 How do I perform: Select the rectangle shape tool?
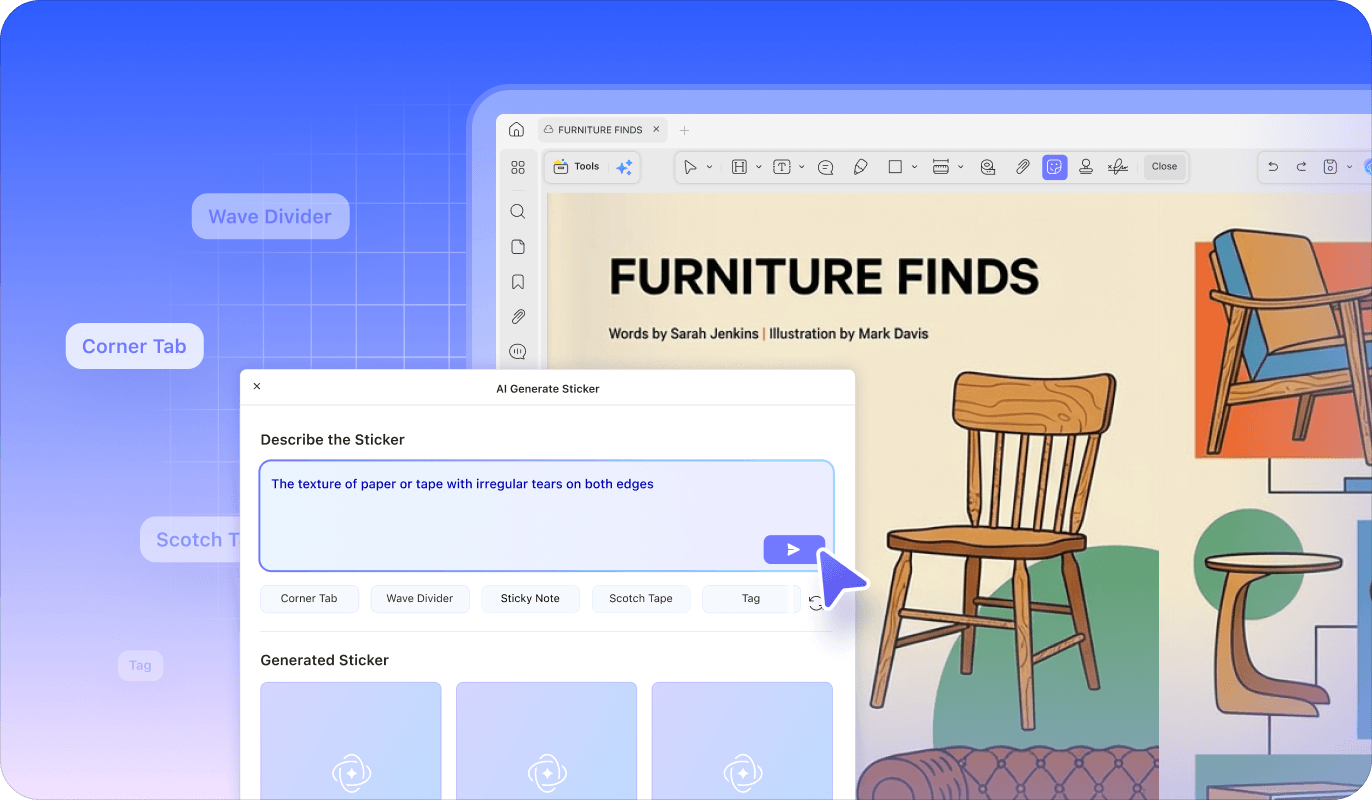(x=895, y=167)
